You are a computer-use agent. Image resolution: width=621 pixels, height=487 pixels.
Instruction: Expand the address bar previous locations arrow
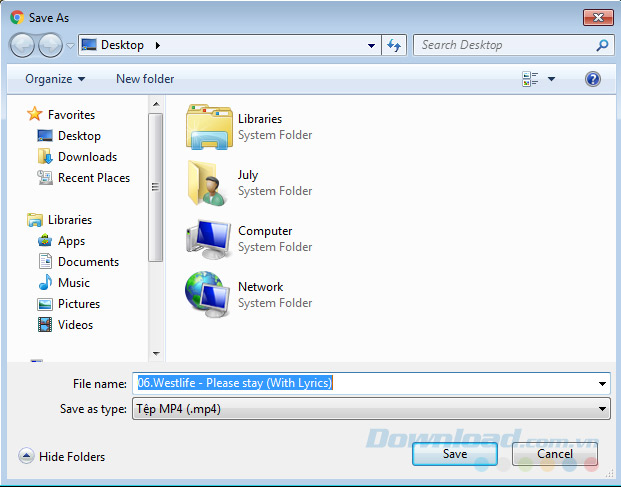pos(371,46)
